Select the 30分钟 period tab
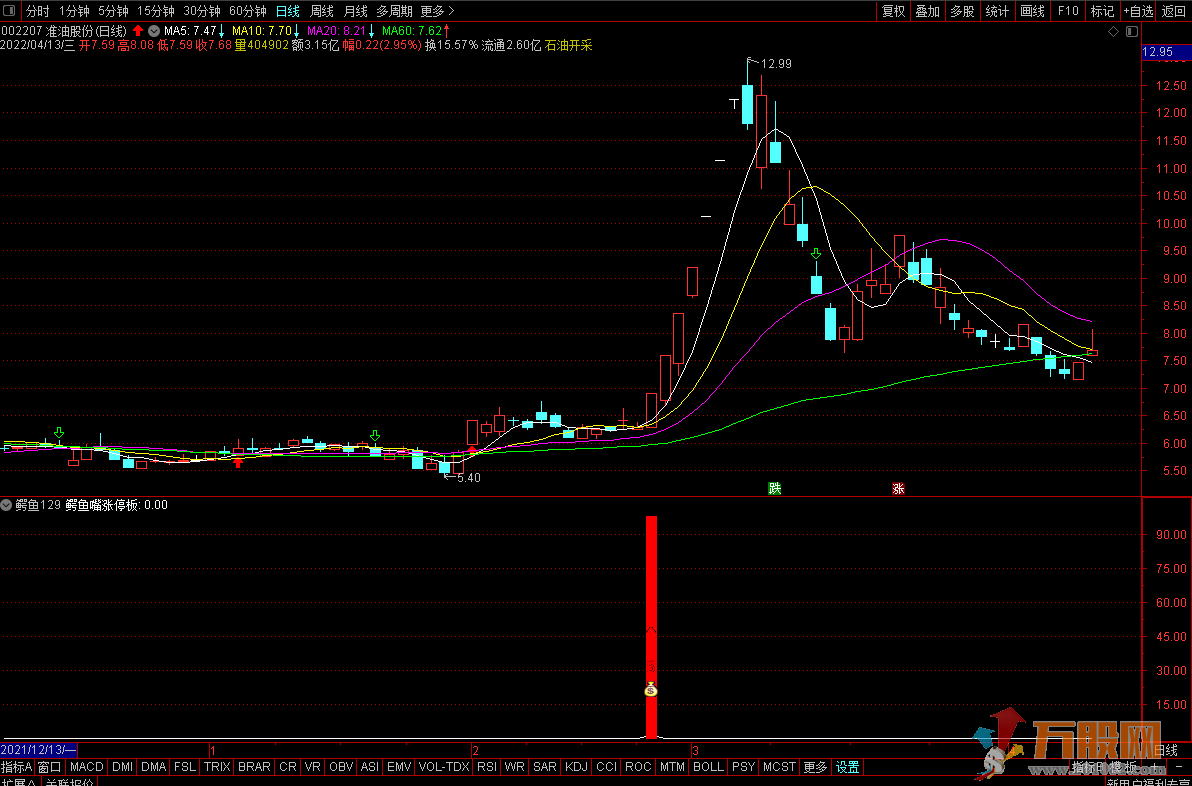Viewport: 1192px width, 786px height. point(202,11)
